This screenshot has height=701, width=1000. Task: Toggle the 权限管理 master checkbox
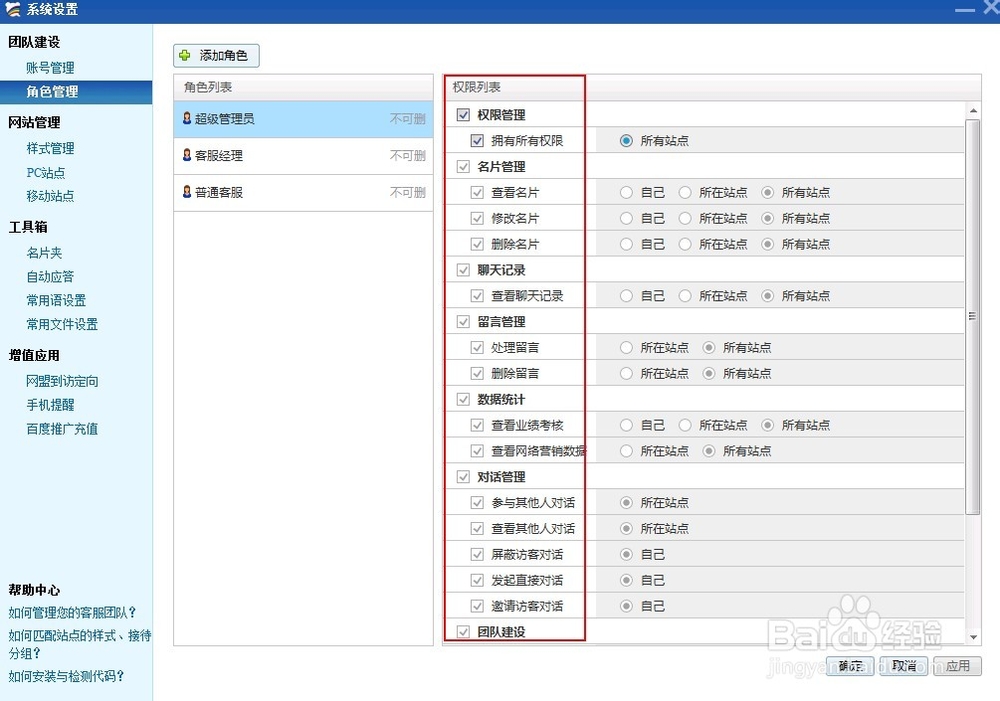point(464,114)
